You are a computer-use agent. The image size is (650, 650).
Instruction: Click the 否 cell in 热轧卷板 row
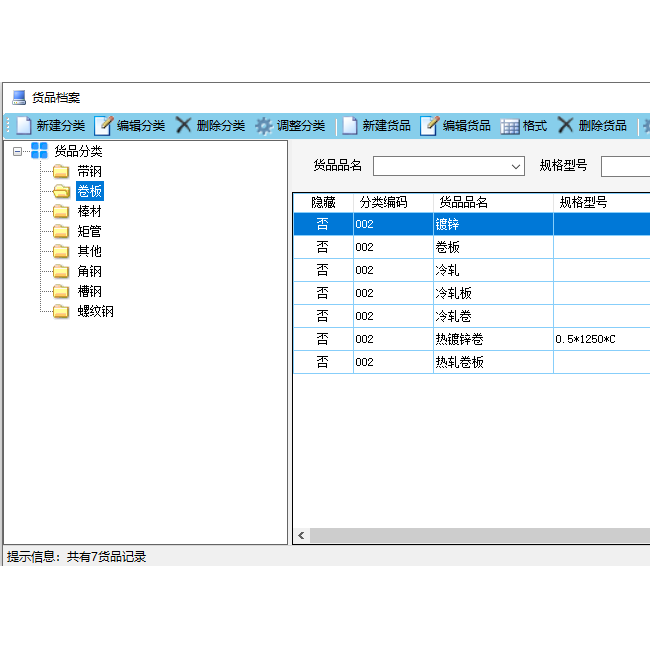tap(323, 362)
